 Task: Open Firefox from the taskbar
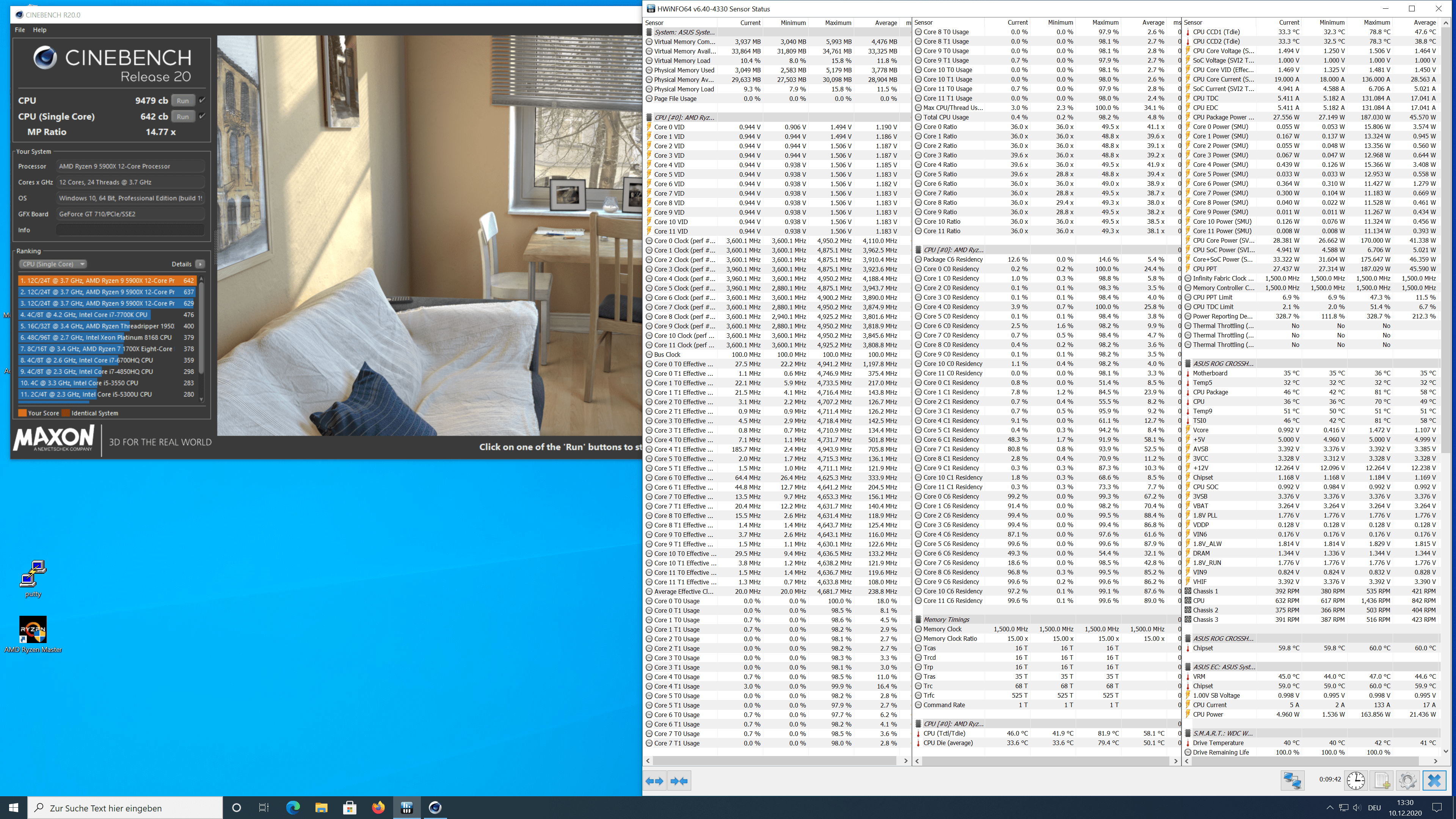coord(378,808)
